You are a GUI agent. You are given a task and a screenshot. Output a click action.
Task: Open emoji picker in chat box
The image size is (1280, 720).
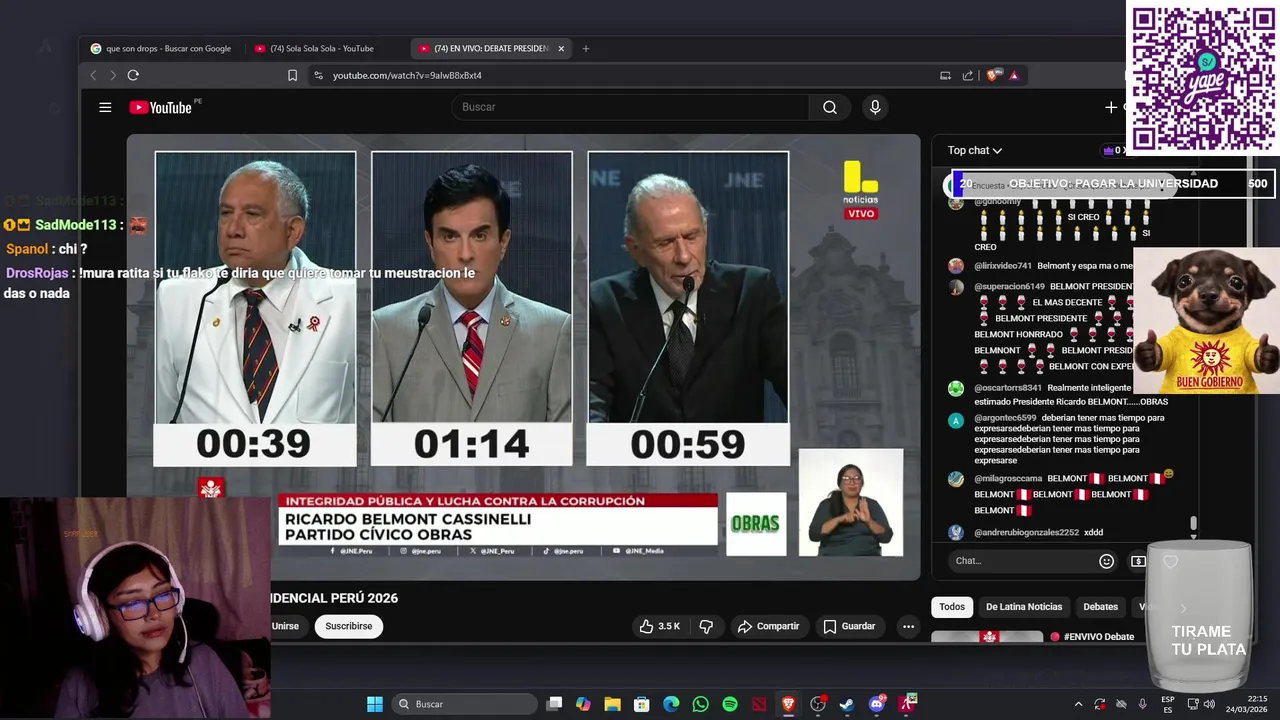1106,561
